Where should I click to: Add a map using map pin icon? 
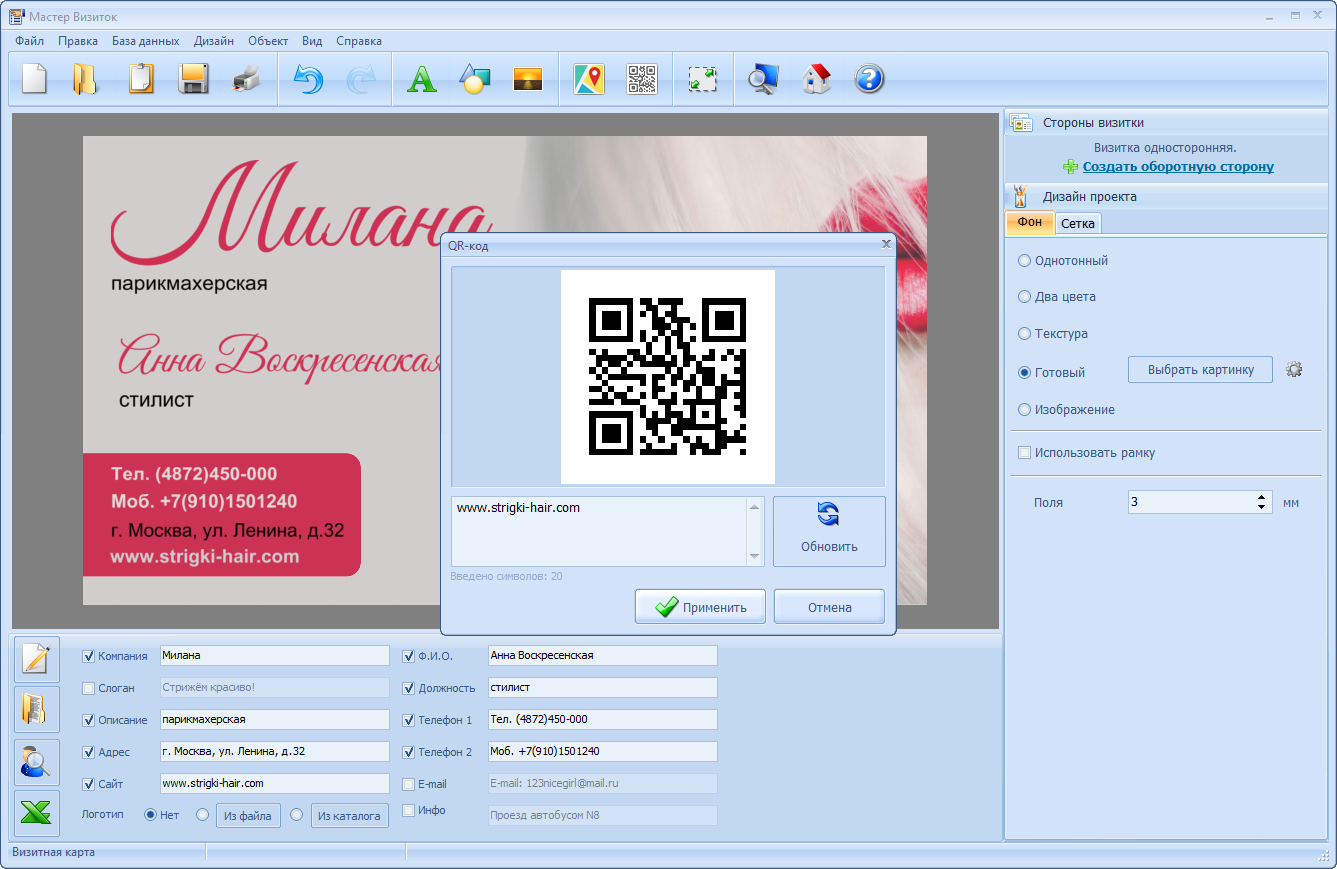click(589, 78)
